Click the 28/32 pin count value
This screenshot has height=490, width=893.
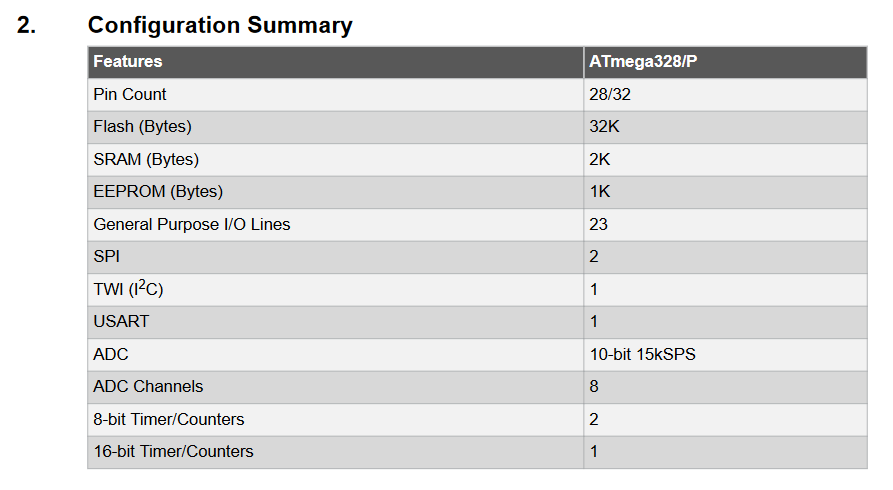pyautogui.click(x=610, y=95)
